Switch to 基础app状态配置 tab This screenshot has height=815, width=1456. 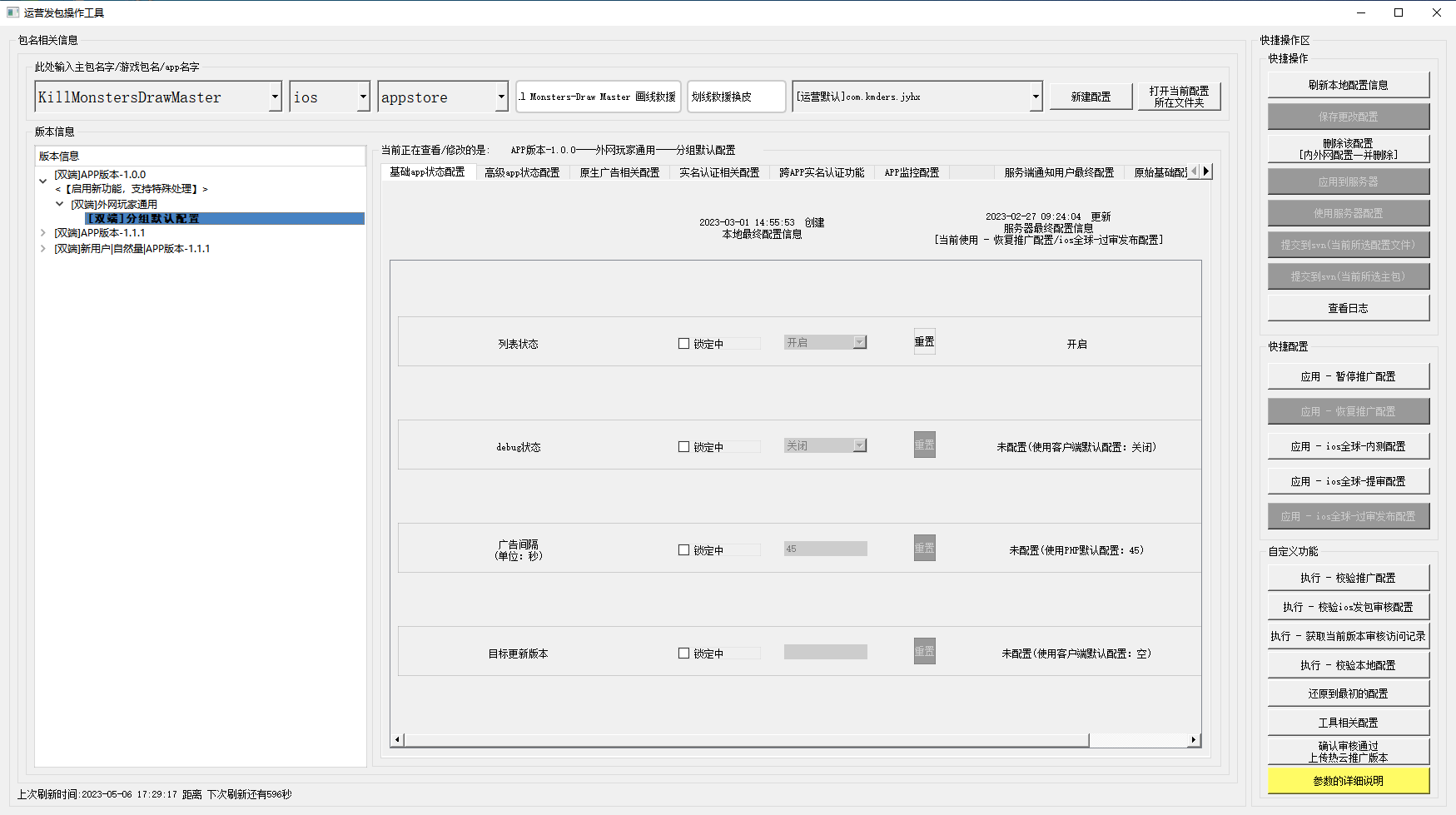pos(428,171)
